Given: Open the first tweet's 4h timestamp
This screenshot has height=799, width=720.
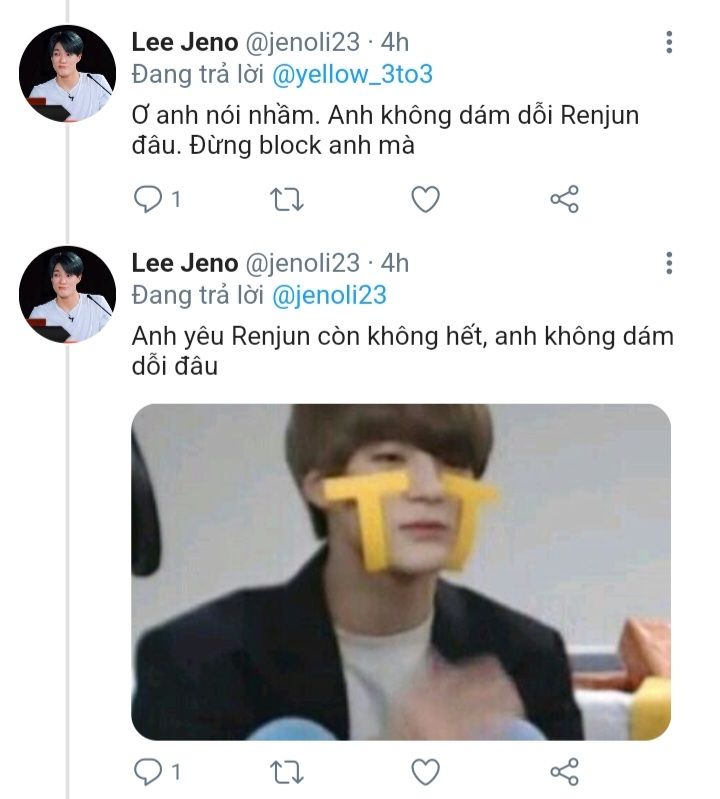Looking at the screenshot, I should [x=395, y=42].
